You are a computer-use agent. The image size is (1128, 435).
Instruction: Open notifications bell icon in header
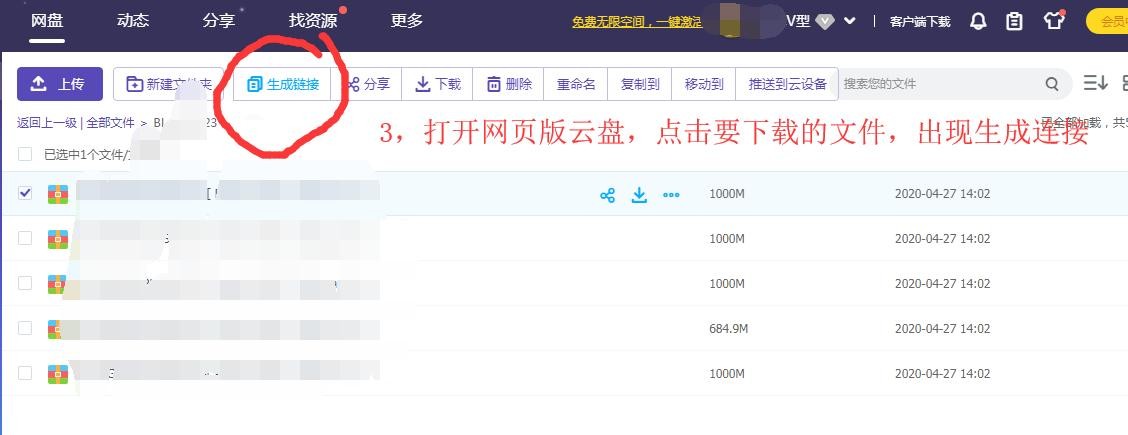click(x=979, y=21)
